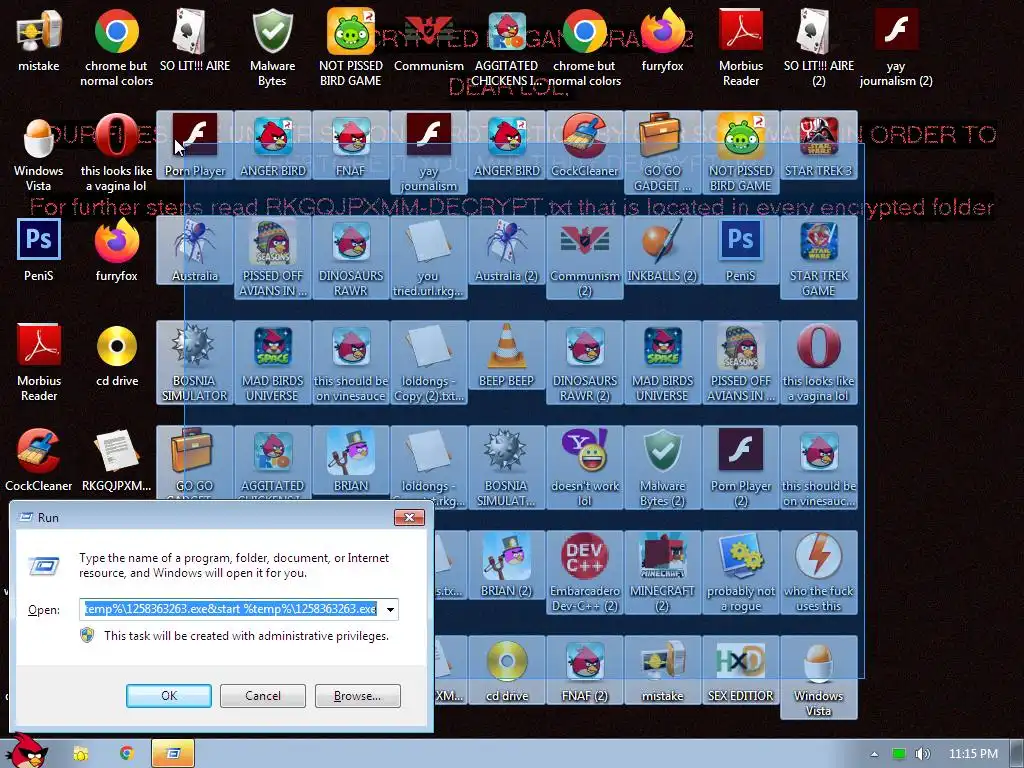Select the yay journalism (2) Flash icon
1024x768 pixels.
(x=896, y=47)
